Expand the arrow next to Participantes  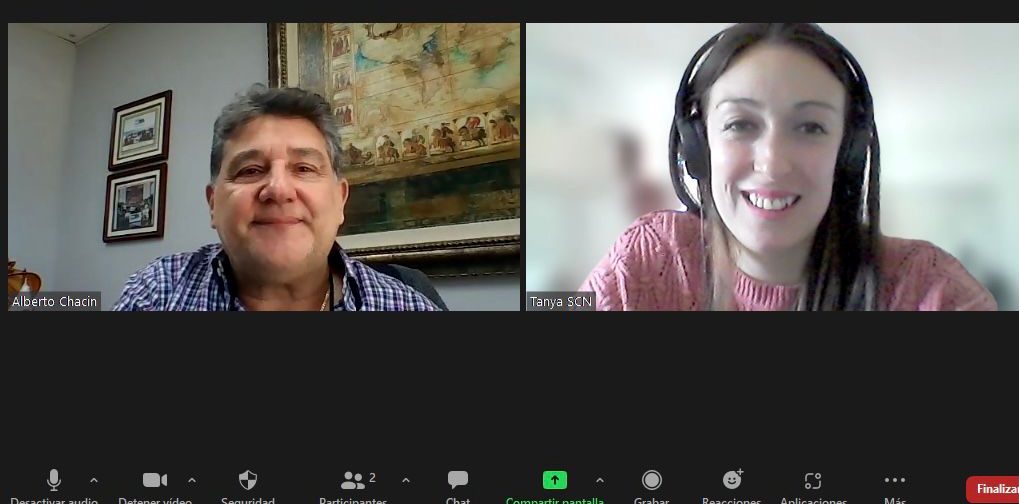coord(406,480)
